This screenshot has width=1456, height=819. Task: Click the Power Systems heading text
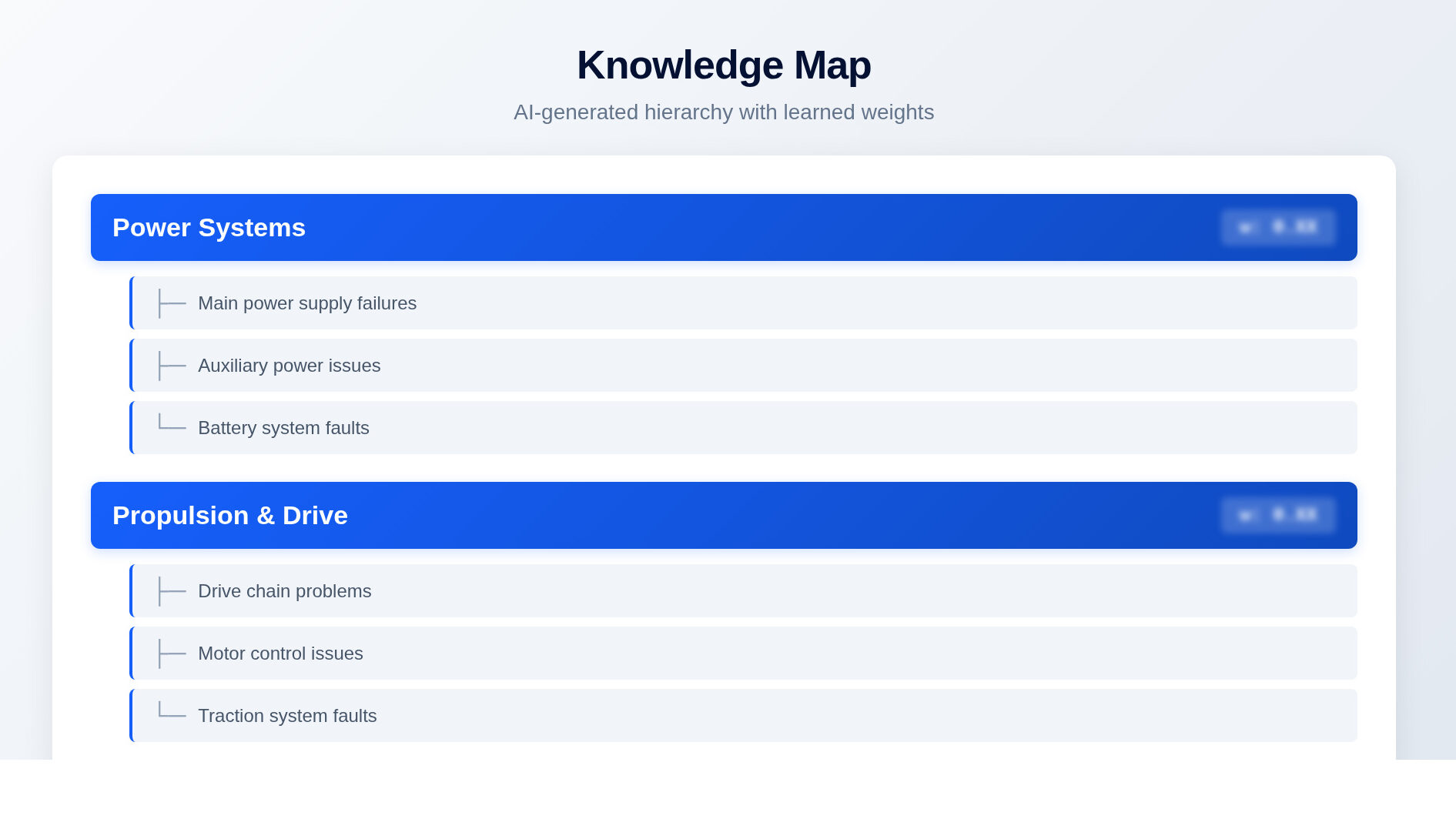click(x=209, y=228)
